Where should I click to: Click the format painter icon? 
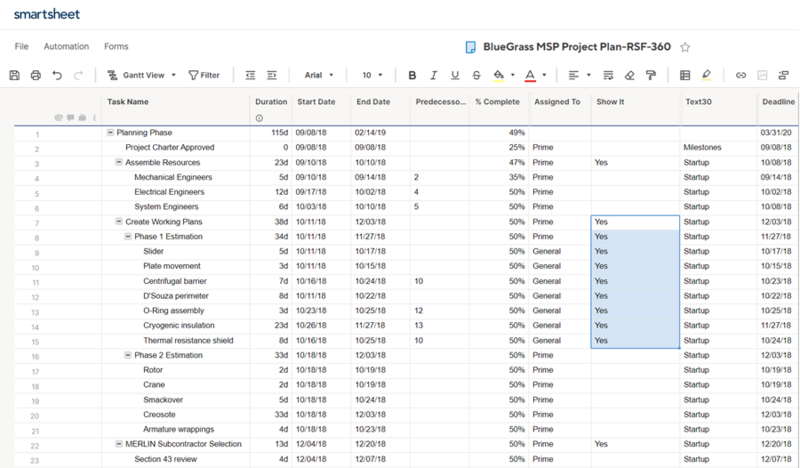tap(651, 75)
